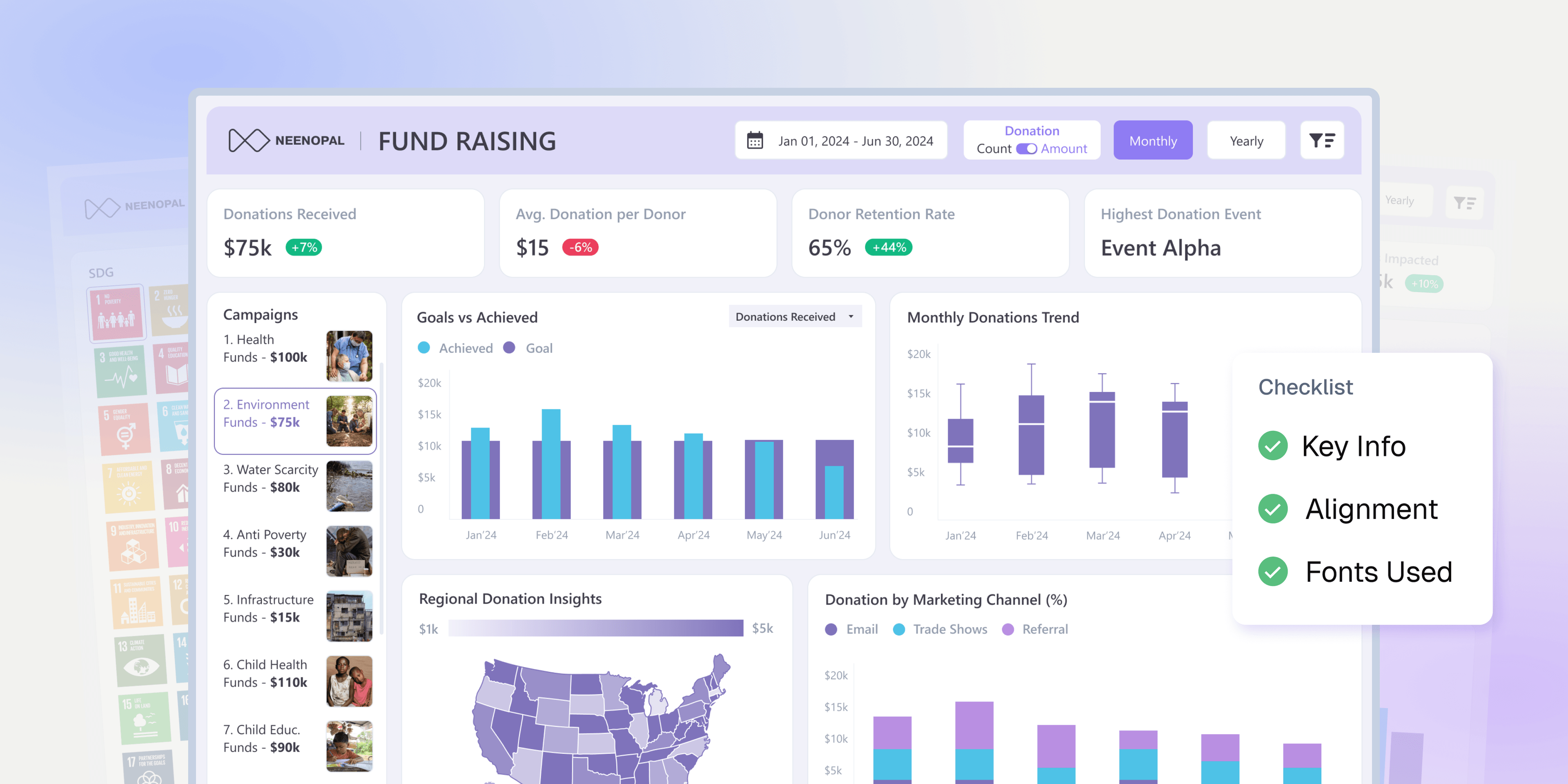Click the Child Educ. campaign thumbnail
This screenshot has height=784, width=1568.
point(349,746)
